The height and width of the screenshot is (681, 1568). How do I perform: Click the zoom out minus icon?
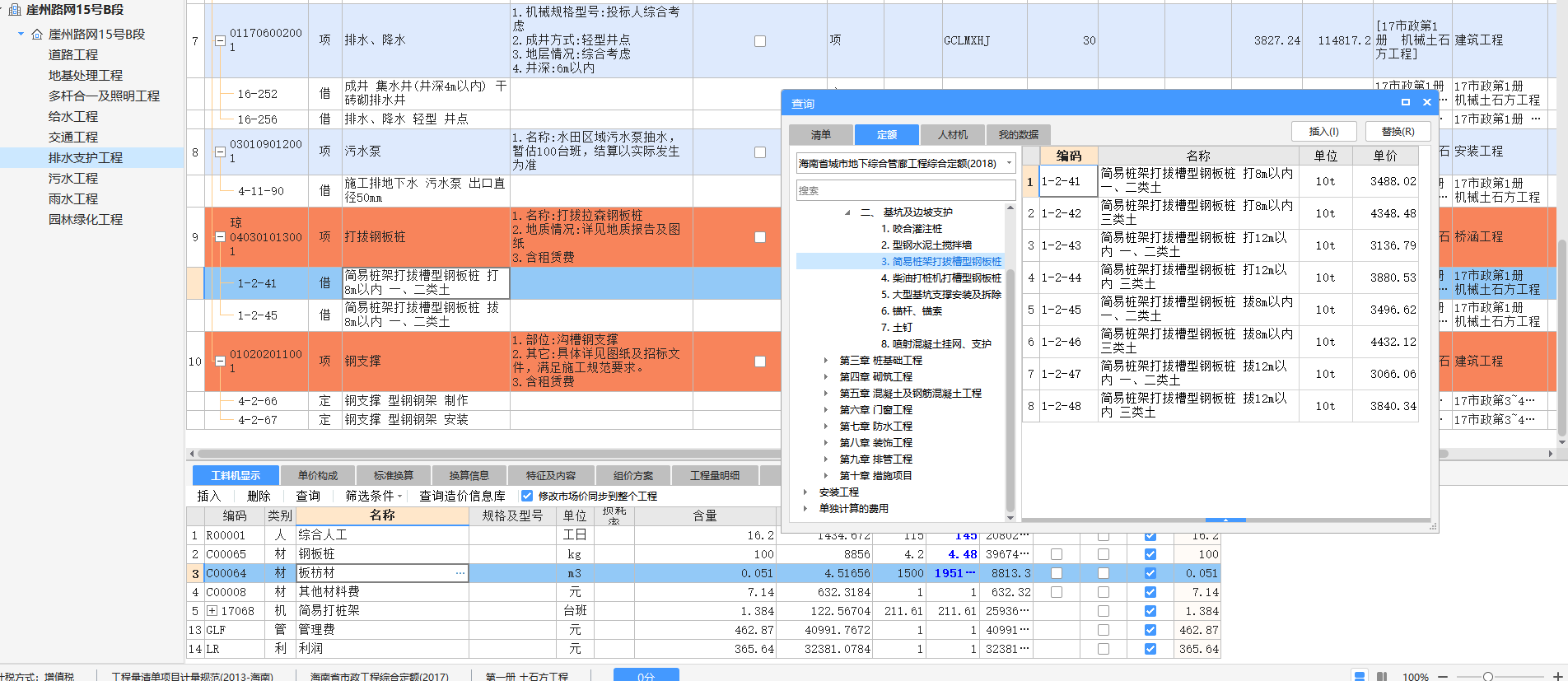1443,676
